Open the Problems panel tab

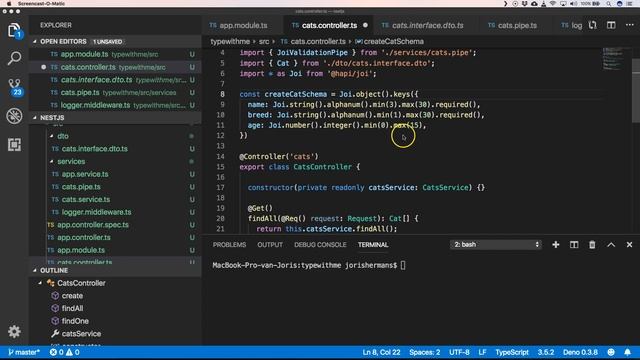(229, 244)
